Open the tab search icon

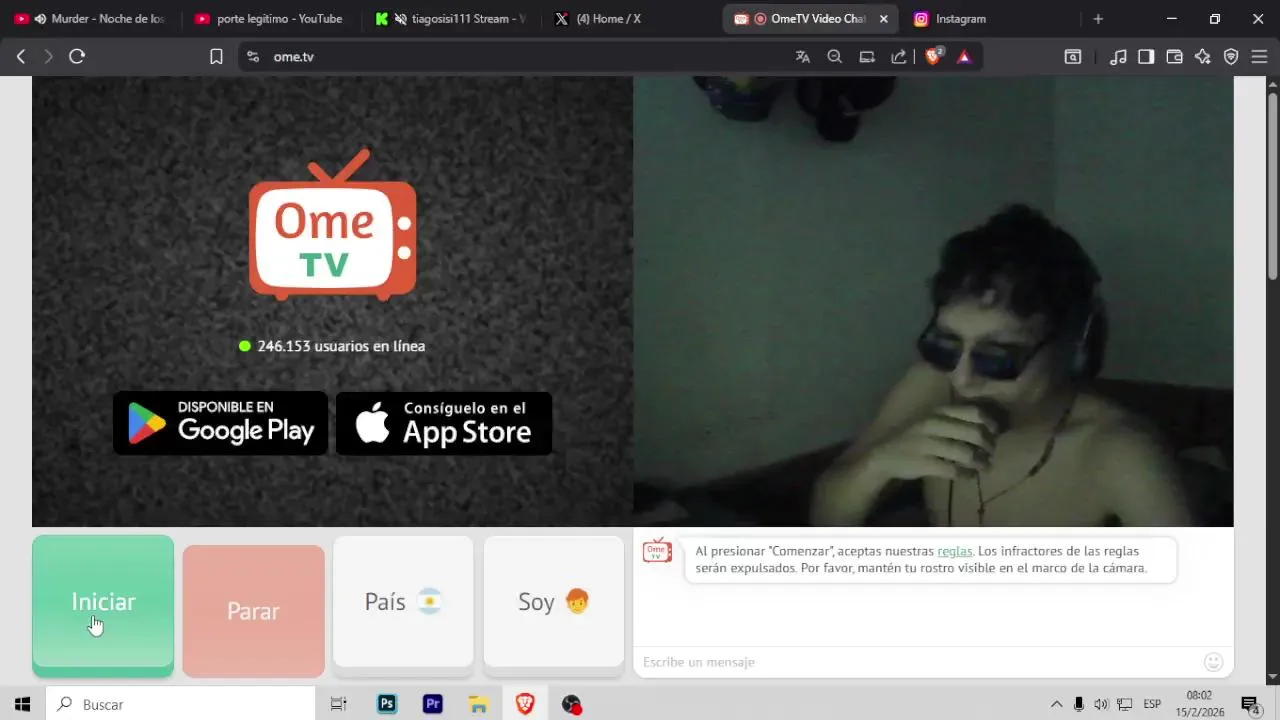(1073, 57)
